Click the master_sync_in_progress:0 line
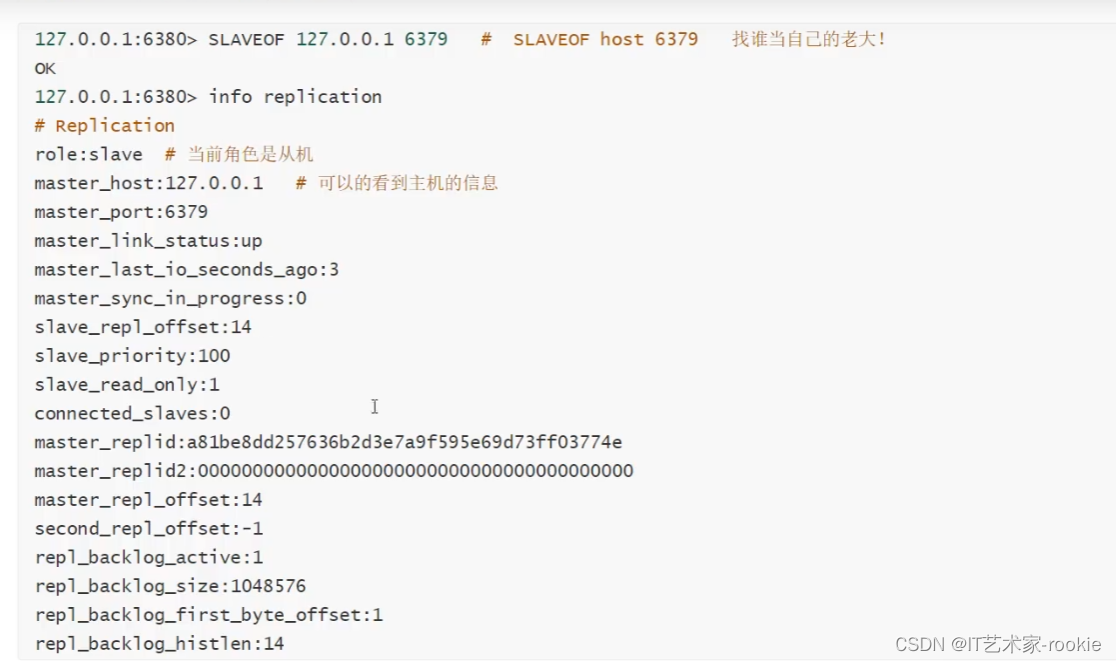Image resolution: width=1116 pixels, height=663 pixels. tap(170, 298)
